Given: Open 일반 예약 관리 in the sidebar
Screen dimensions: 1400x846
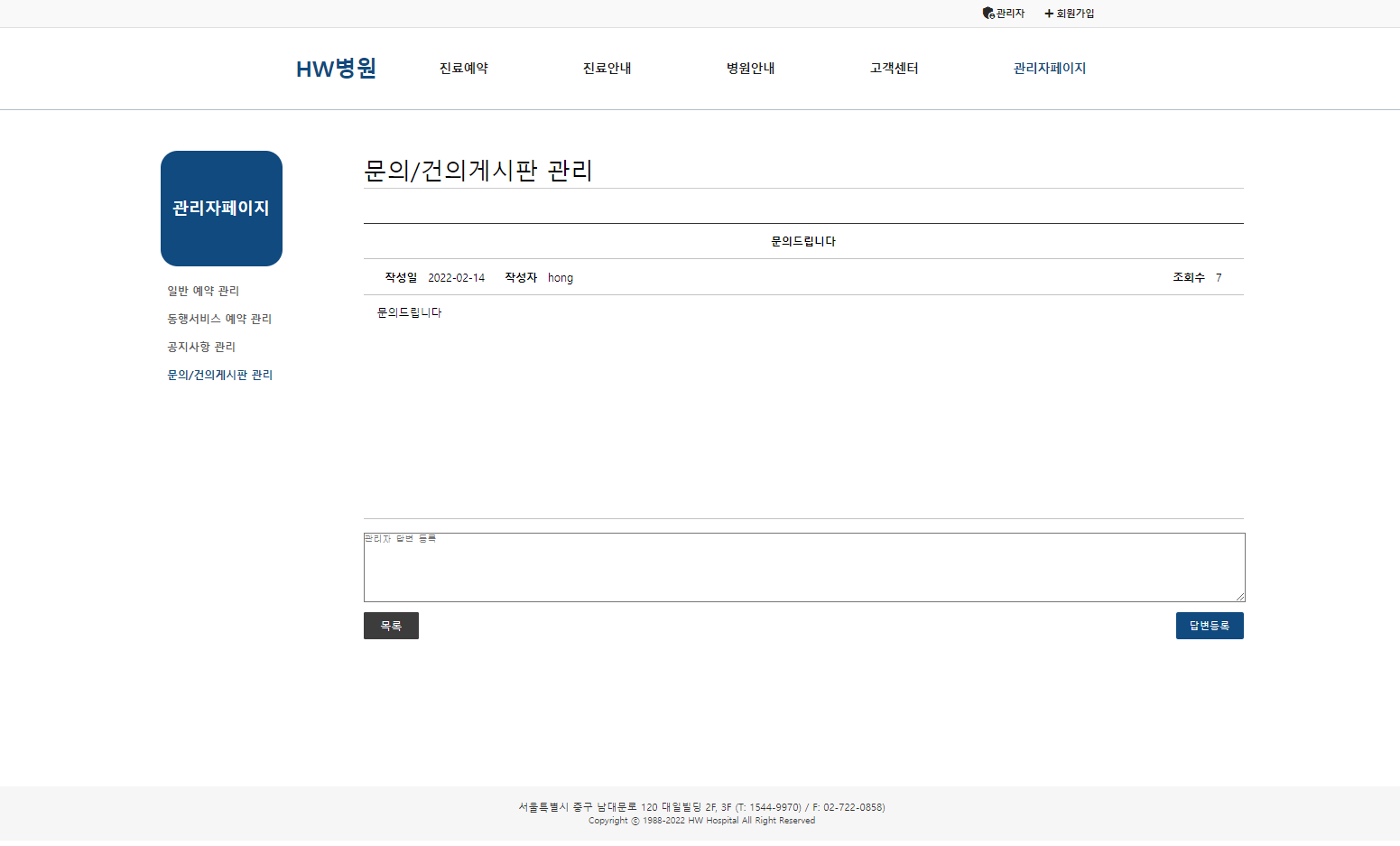Looking at the screenshot, I should click(x=202, y=291).
